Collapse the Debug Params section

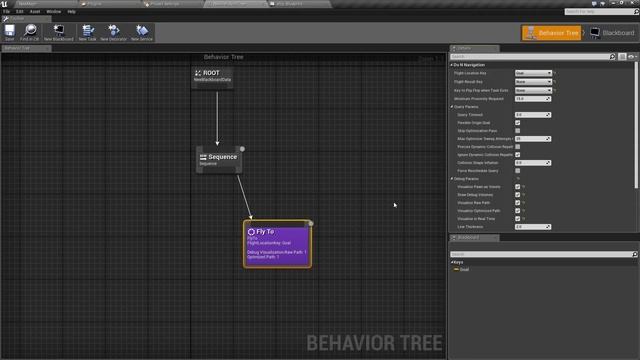point(452,179)
